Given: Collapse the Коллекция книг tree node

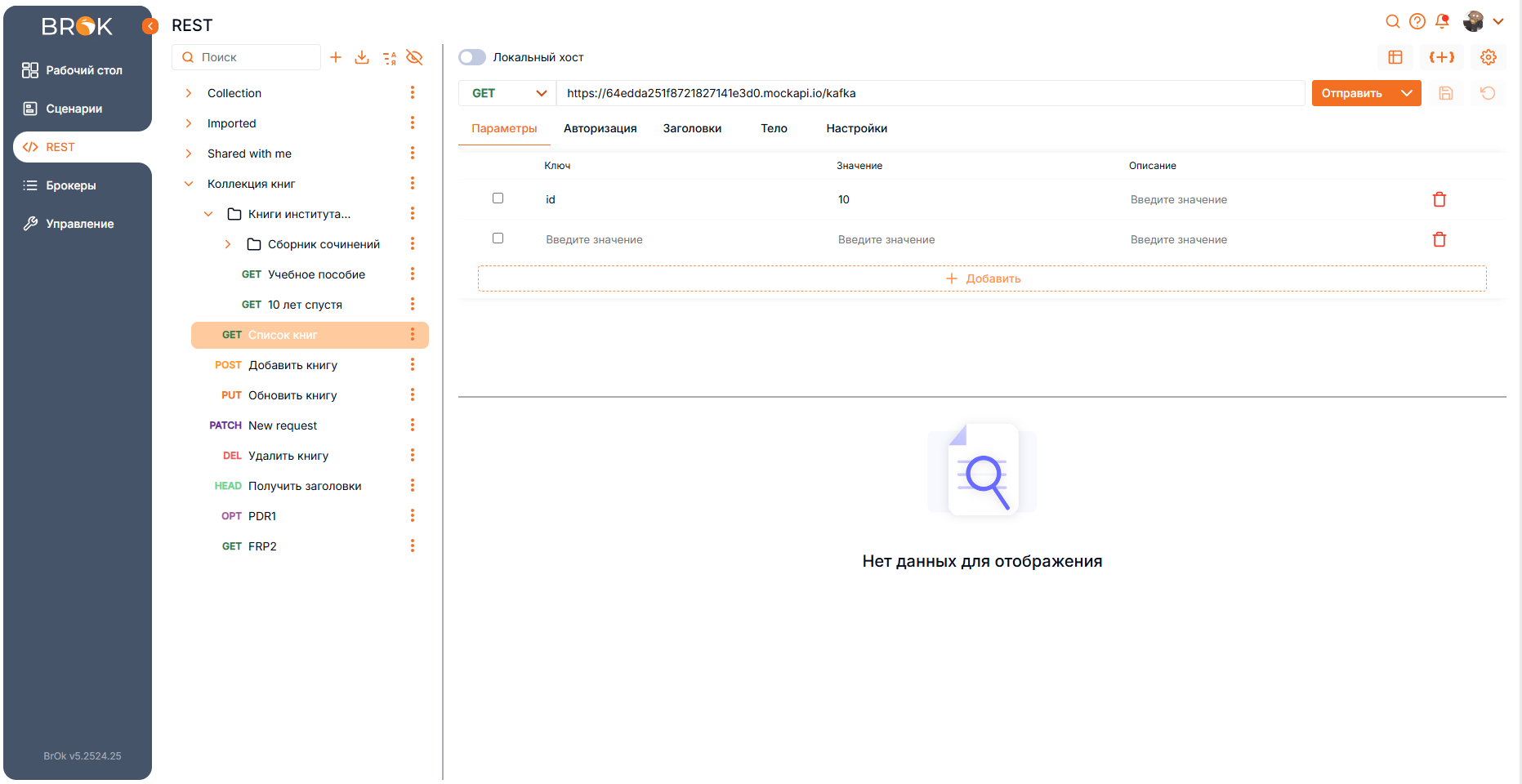Looking at the screenshot, I should click(x=189, y=184).
